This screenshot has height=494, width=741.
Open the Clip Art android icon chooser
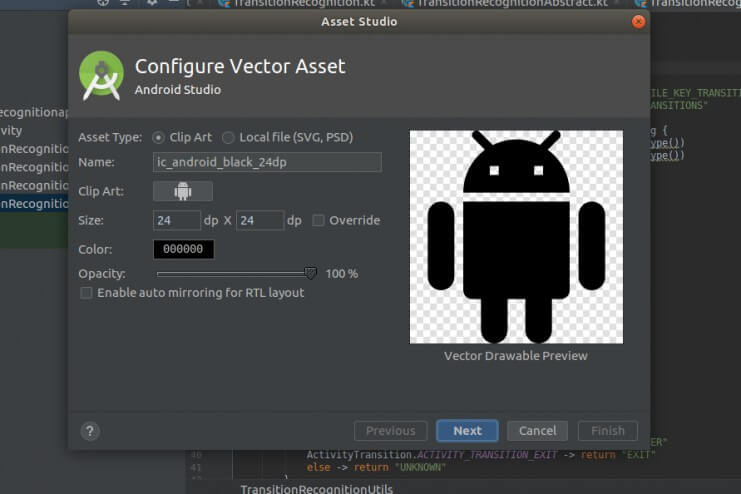tap(183, 191)
